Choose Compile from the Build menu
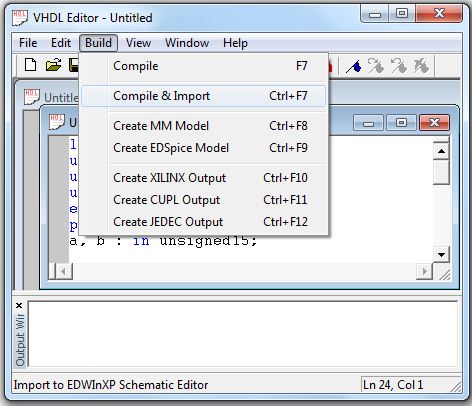The height and width of the screenshot is (406, 472). (x=203, y=66)
